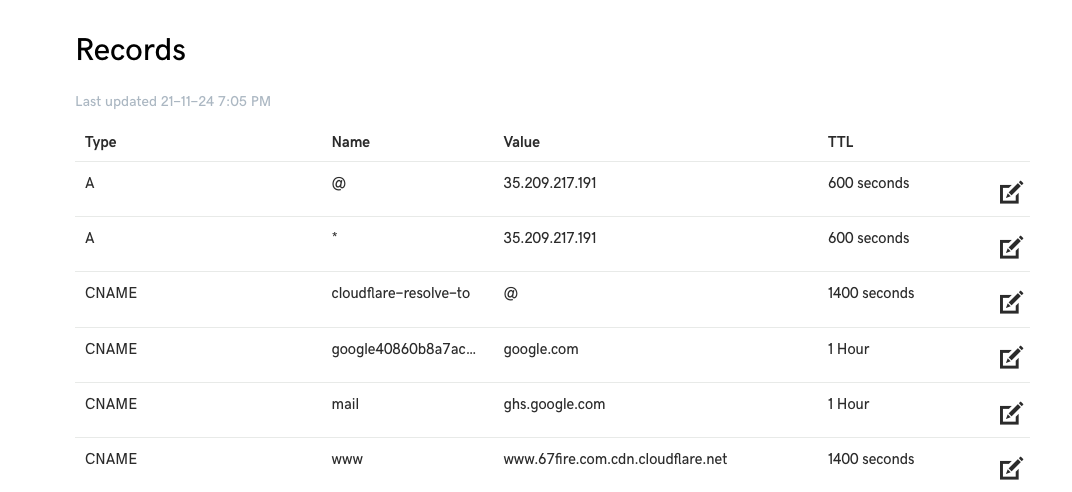Click value www.67fire.com.cdn.cloudflare.net
The height and width of the screenshot is (492, 1072).
[615, 459]
